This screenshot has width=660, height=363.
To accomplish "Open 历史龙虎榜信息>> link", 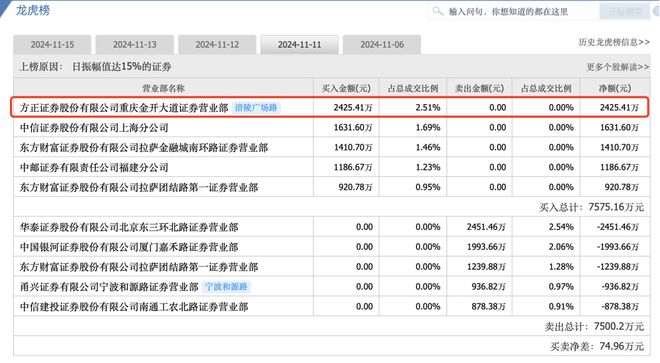I will tap(614, 42).
